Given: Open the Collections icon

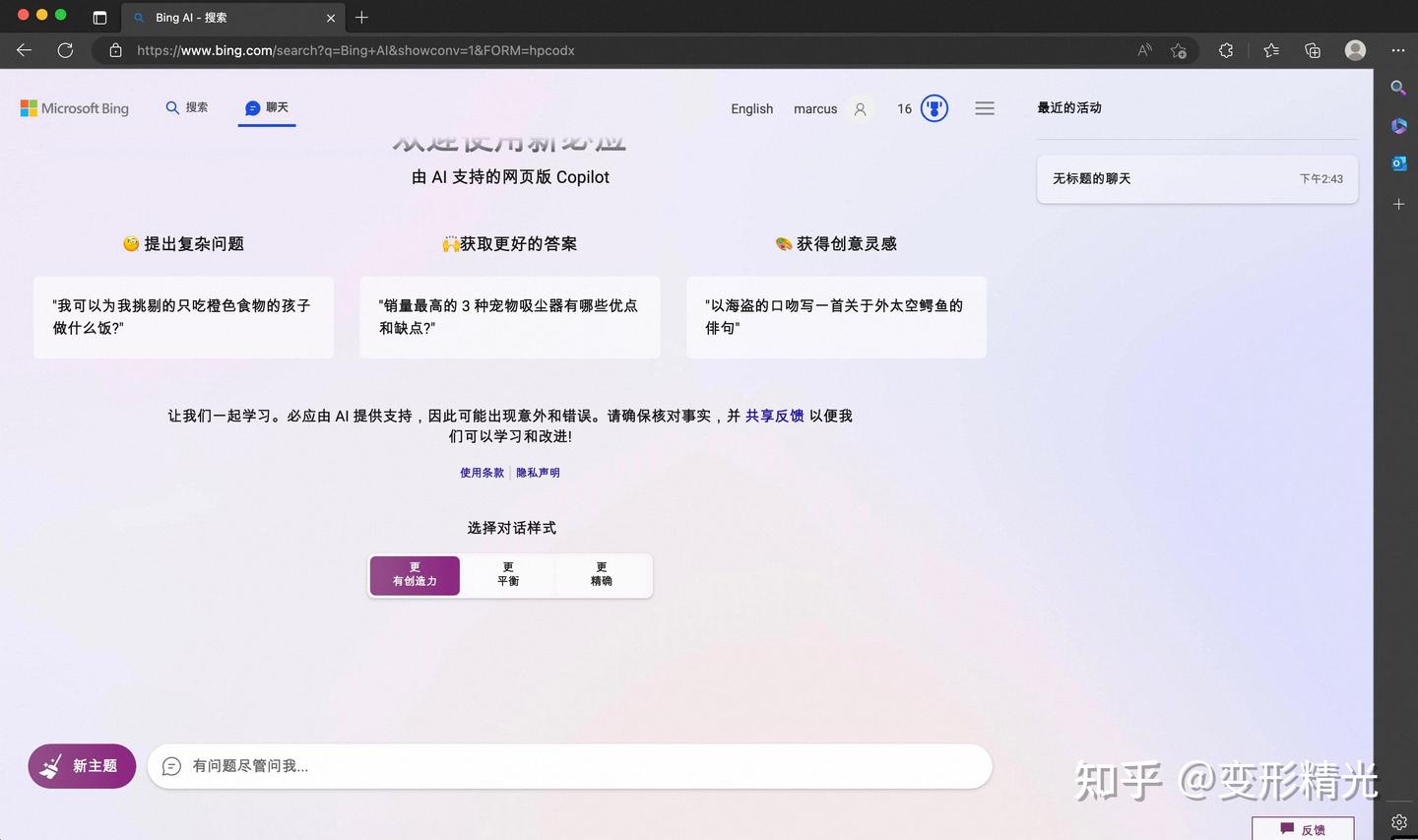Looking at the screenshot, I should tap(1313, 50).
